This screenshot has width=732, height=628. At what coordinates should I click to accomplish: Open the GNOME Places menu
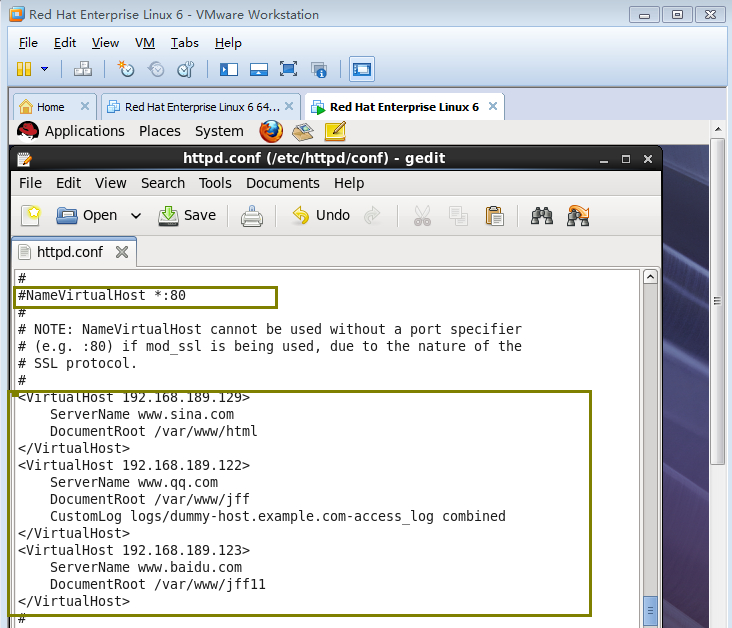(160, 131)
